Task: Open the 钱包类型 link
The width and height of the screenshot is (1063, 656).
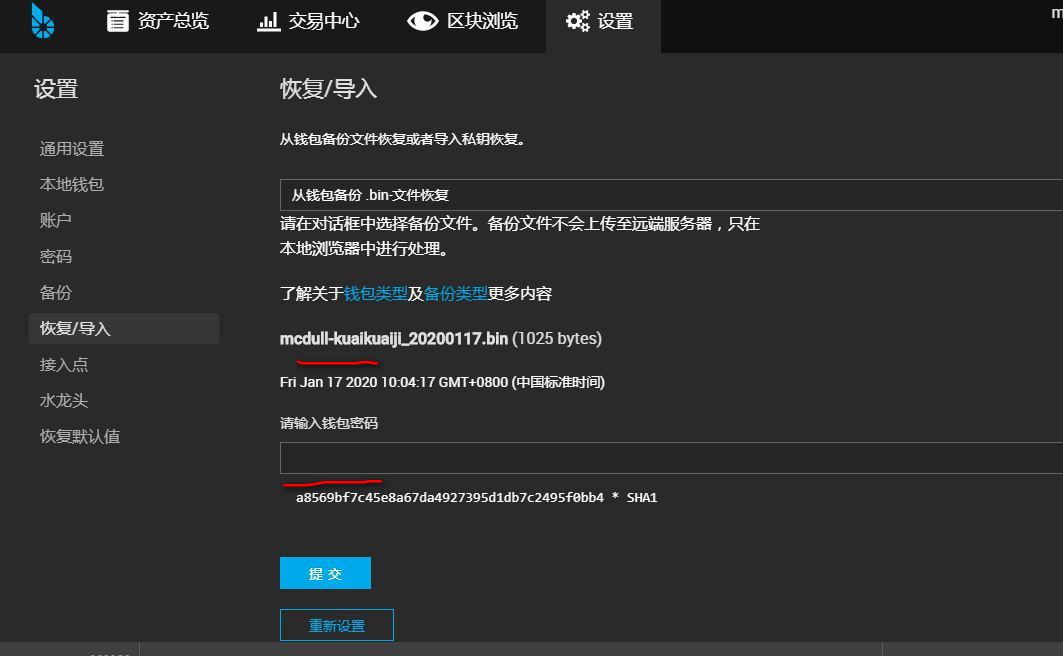Action: (376, 294)
